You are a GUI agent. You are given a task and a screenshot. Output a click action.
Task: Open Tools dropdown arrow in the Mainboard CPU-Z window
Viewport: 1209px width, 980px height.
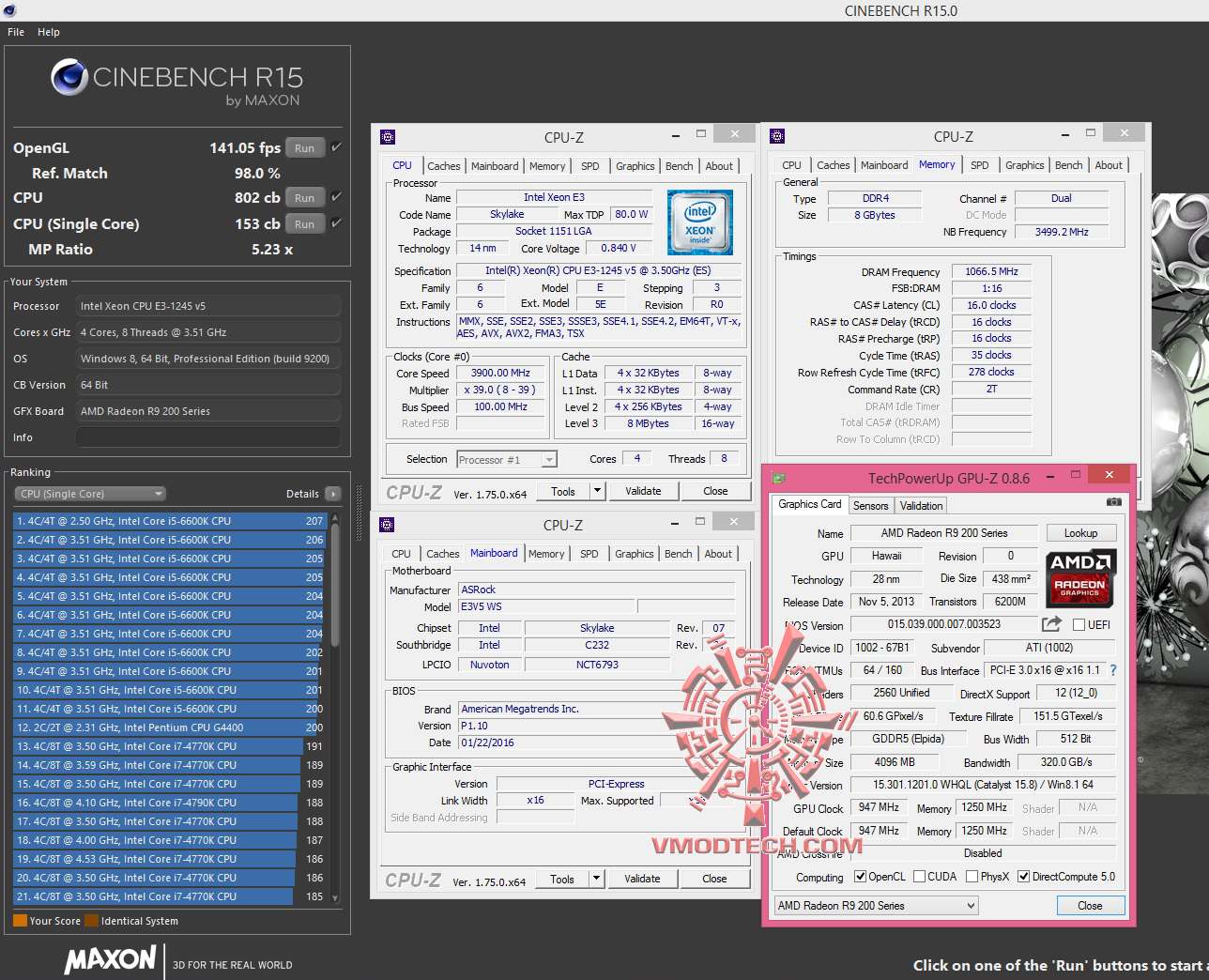[596, 879]
